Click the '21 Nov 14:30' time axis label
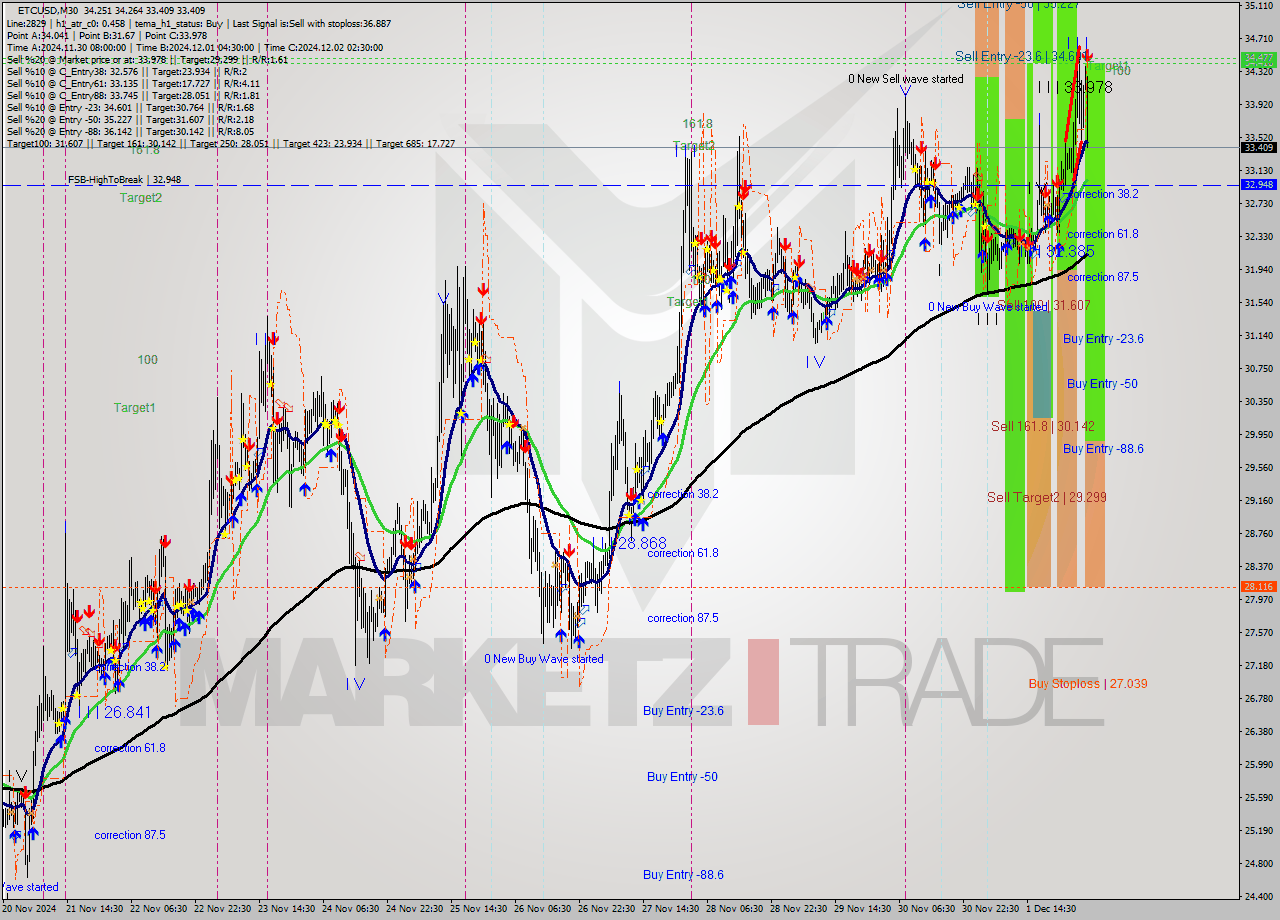 95,909
